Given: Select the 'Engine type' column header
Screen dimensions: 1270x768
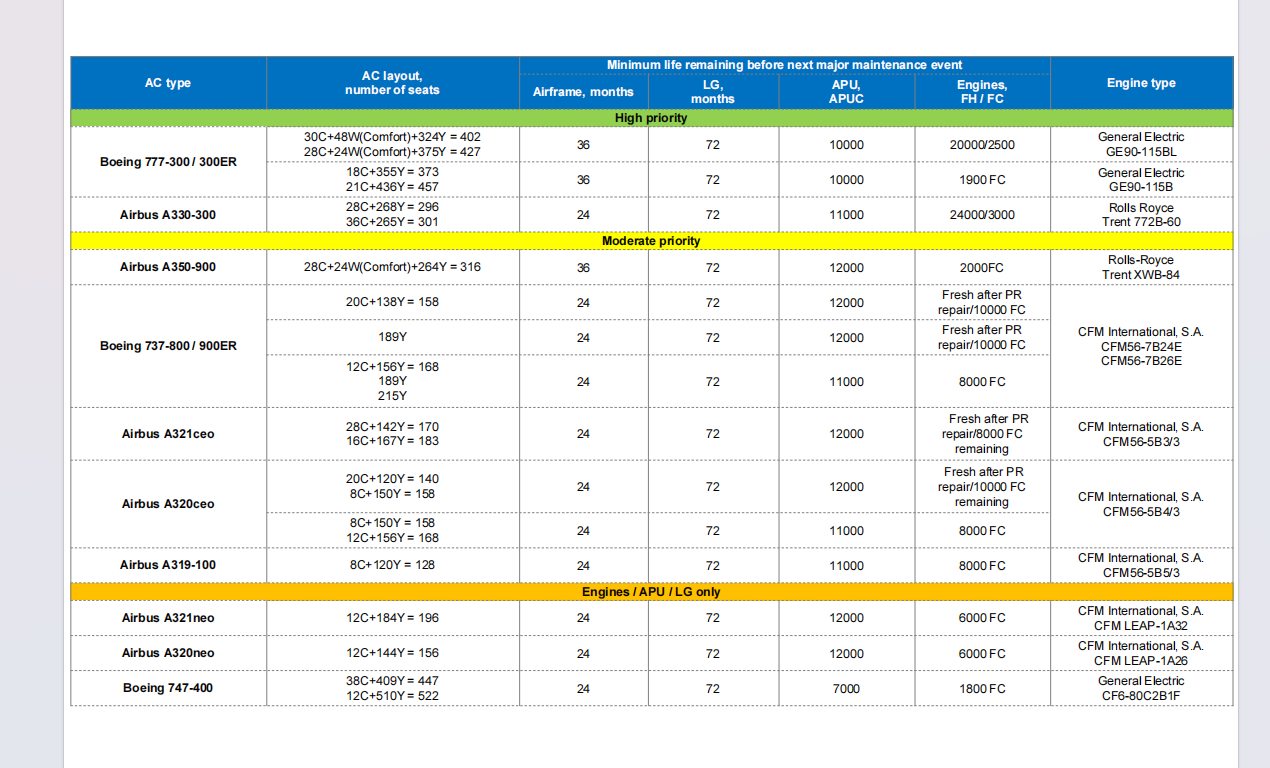Looking at the screenshot, I should (1141, 83).
